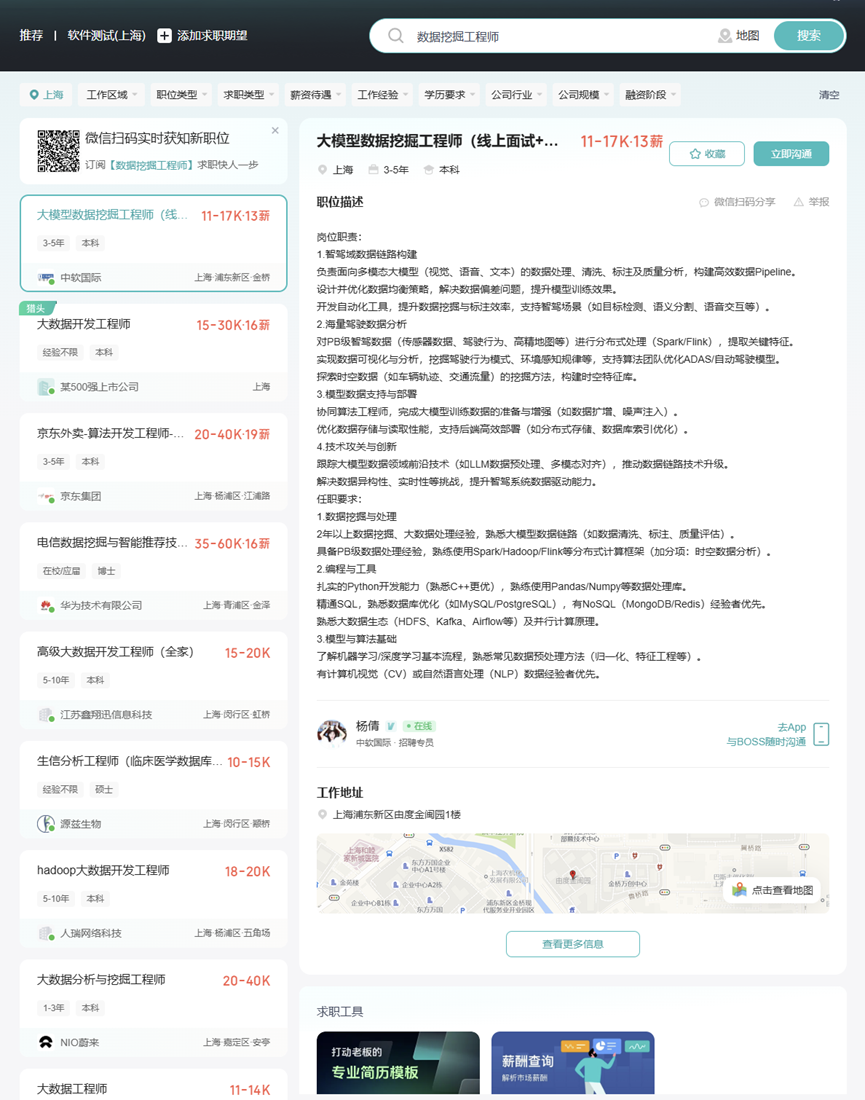Image resolution: width=865 pixels, height=1100 pixels.
Task: Click the 京东集团 company logo
Action: click(x=46, y=496)
